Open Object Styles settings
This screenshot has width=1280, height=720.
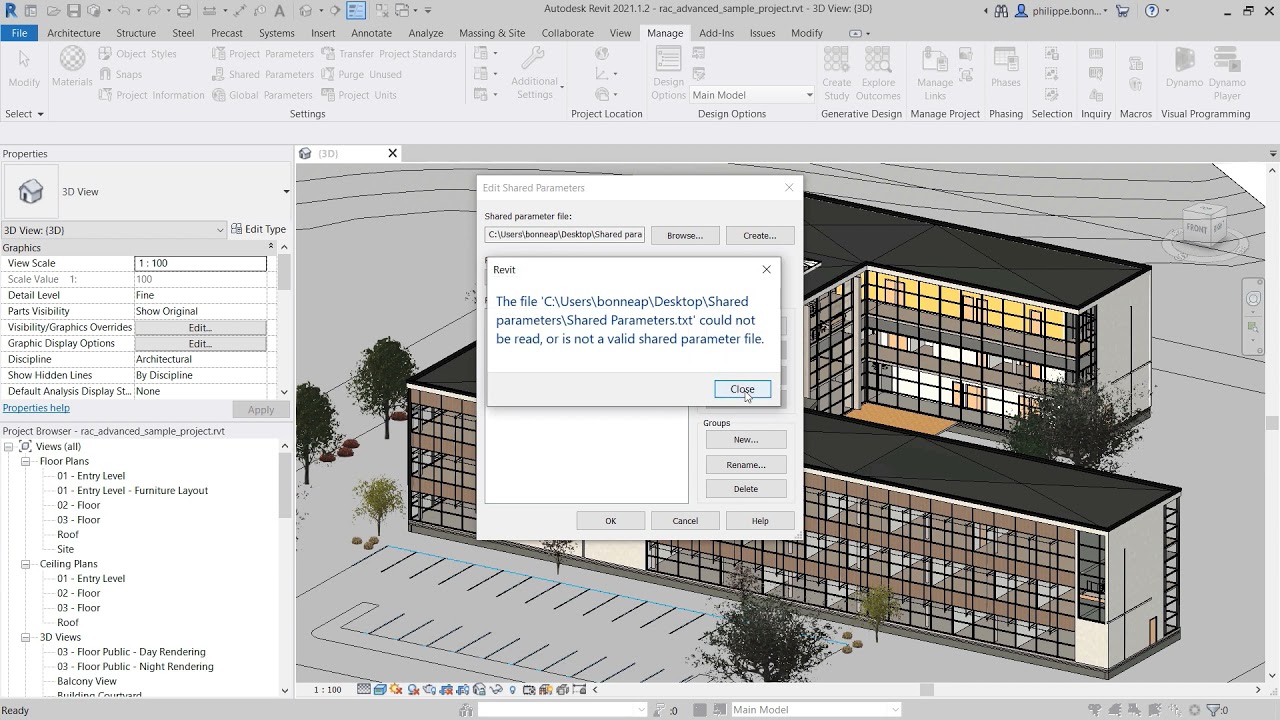point(138,54)
